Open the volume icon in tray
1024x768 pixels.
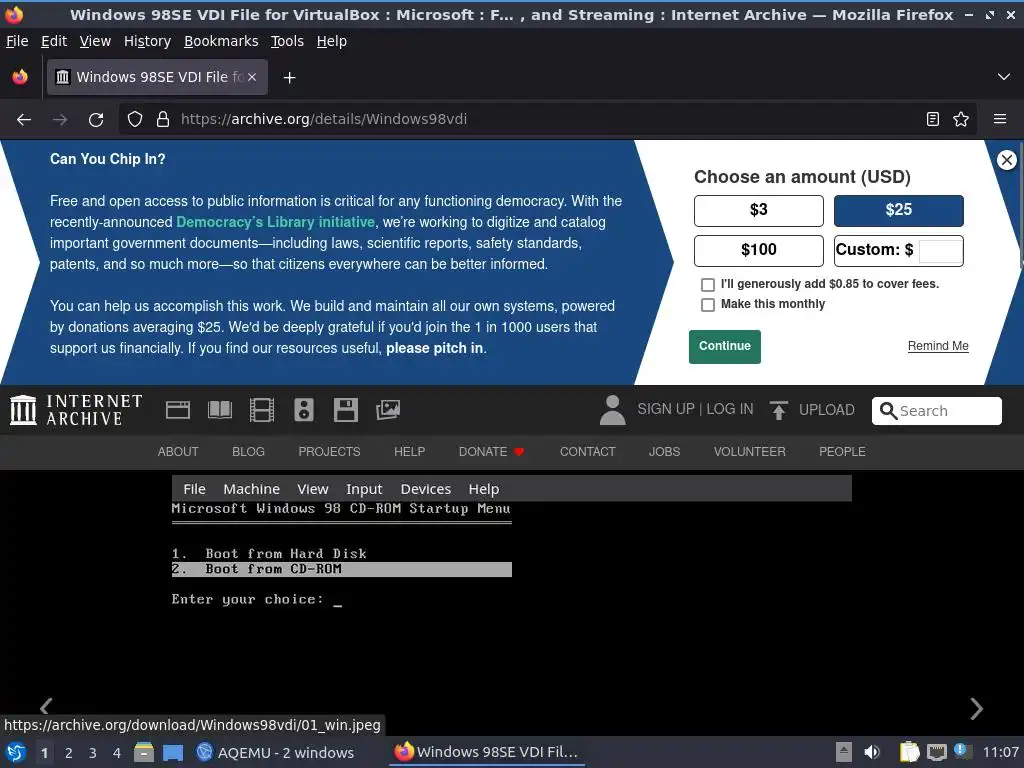pos(871,752)
